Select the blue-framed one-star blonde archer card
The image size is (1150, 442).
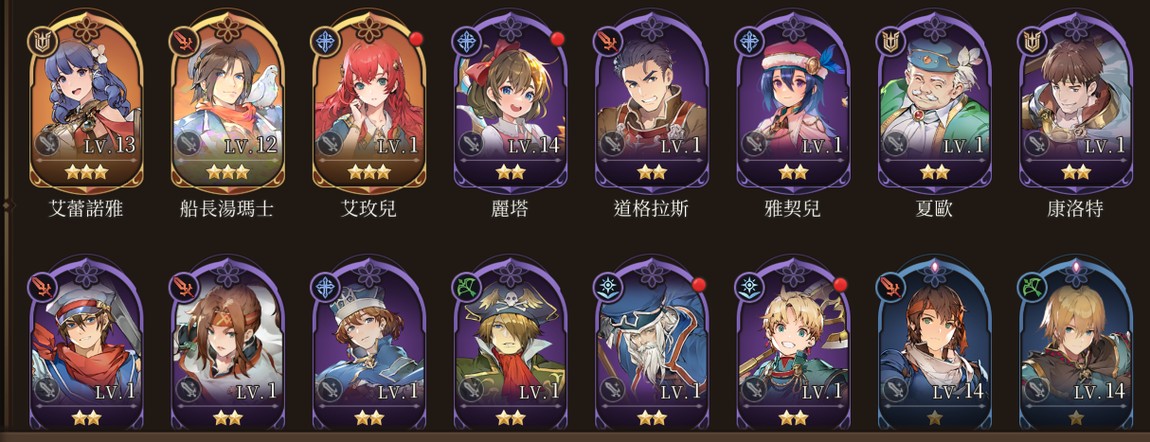coord(1076,343)
